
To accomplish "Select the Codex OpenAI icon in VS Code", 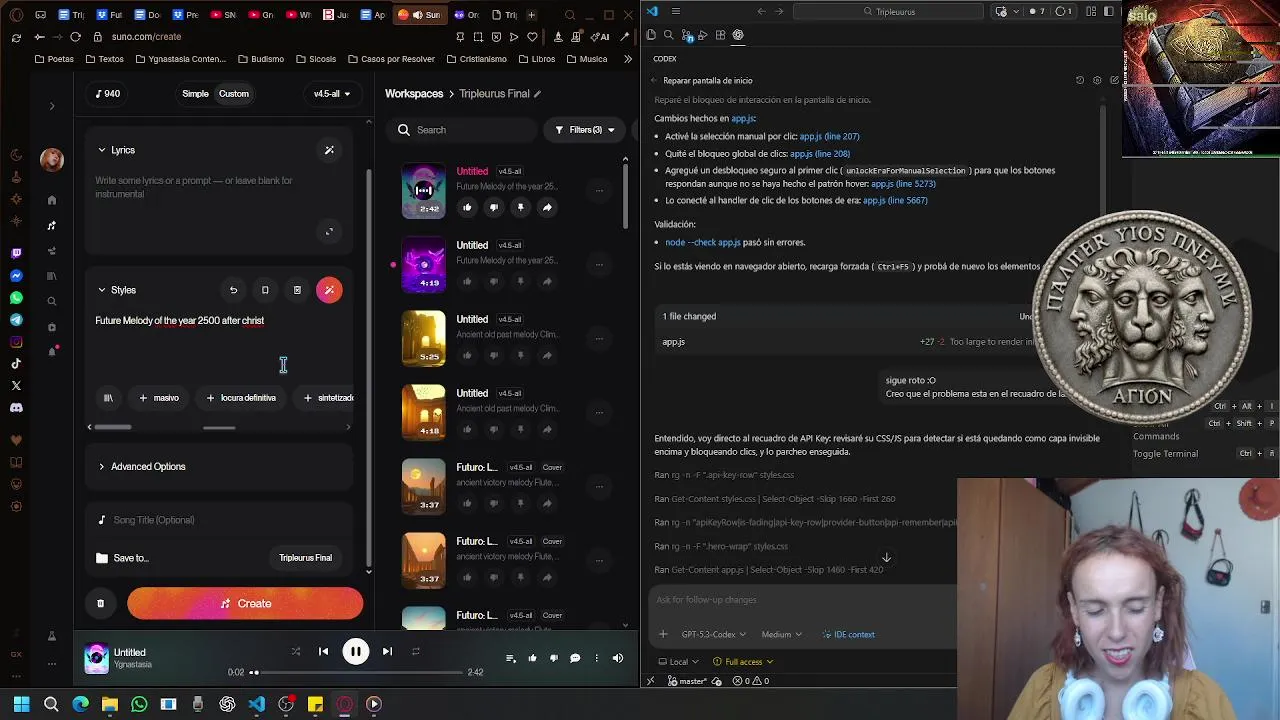I will (738, 35).
